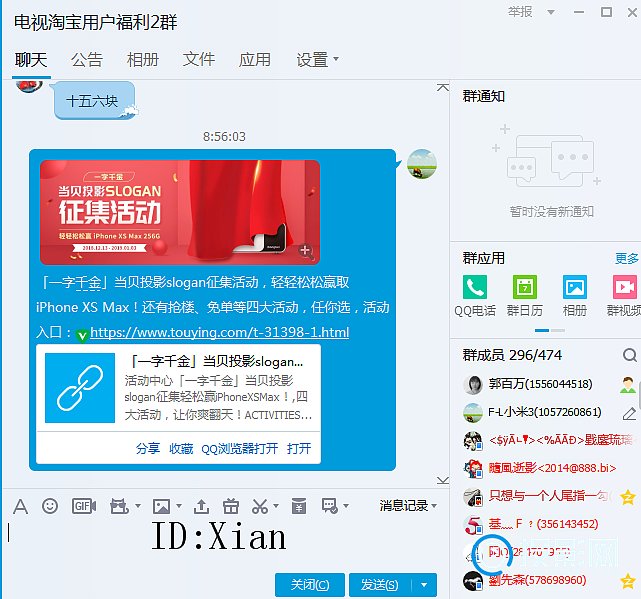Click the 发送(S) button
Image resolution: width=641 pixels, height=599 pixels.
[380, 585]
